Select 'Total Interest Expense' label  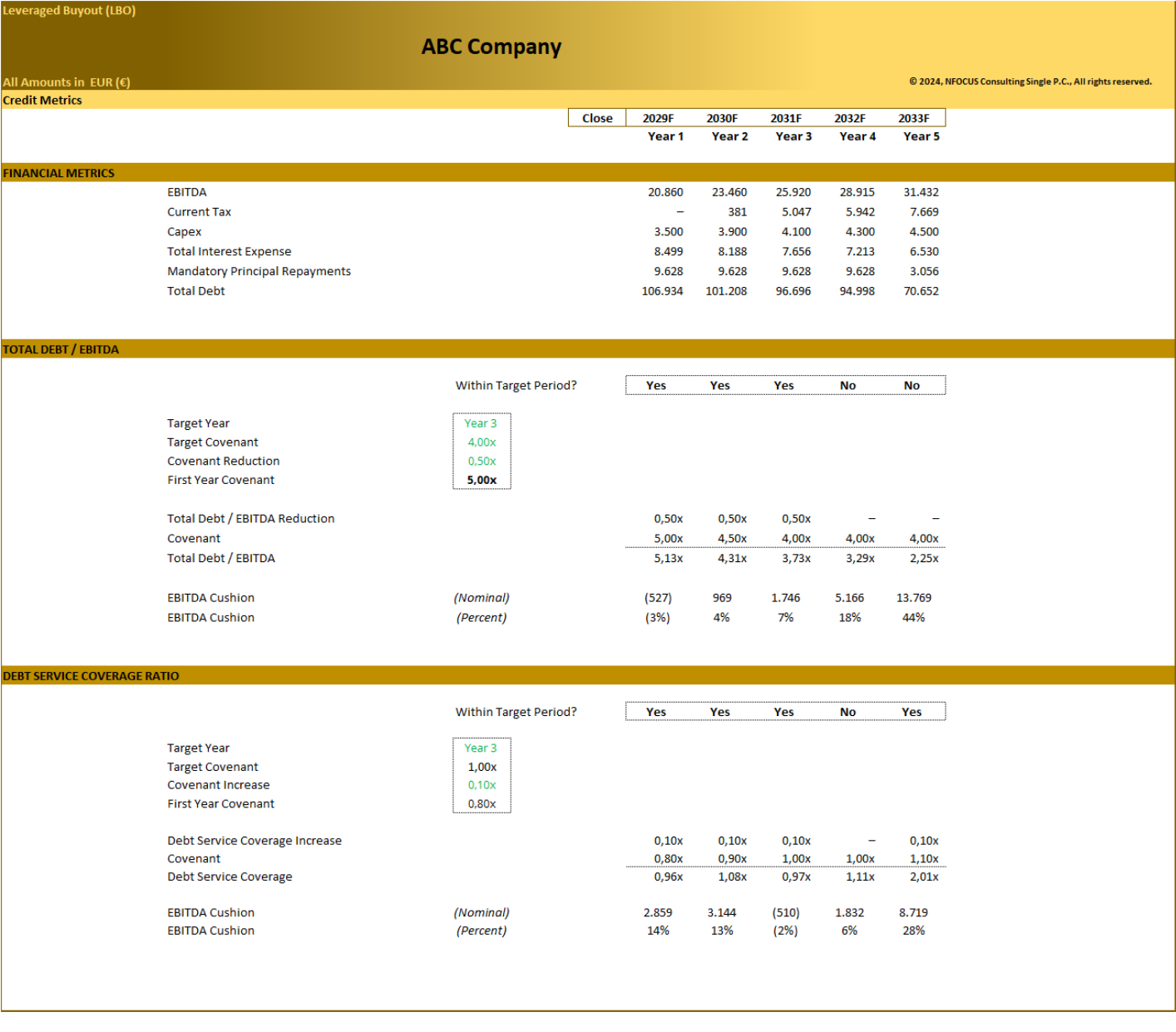point(229,251)
